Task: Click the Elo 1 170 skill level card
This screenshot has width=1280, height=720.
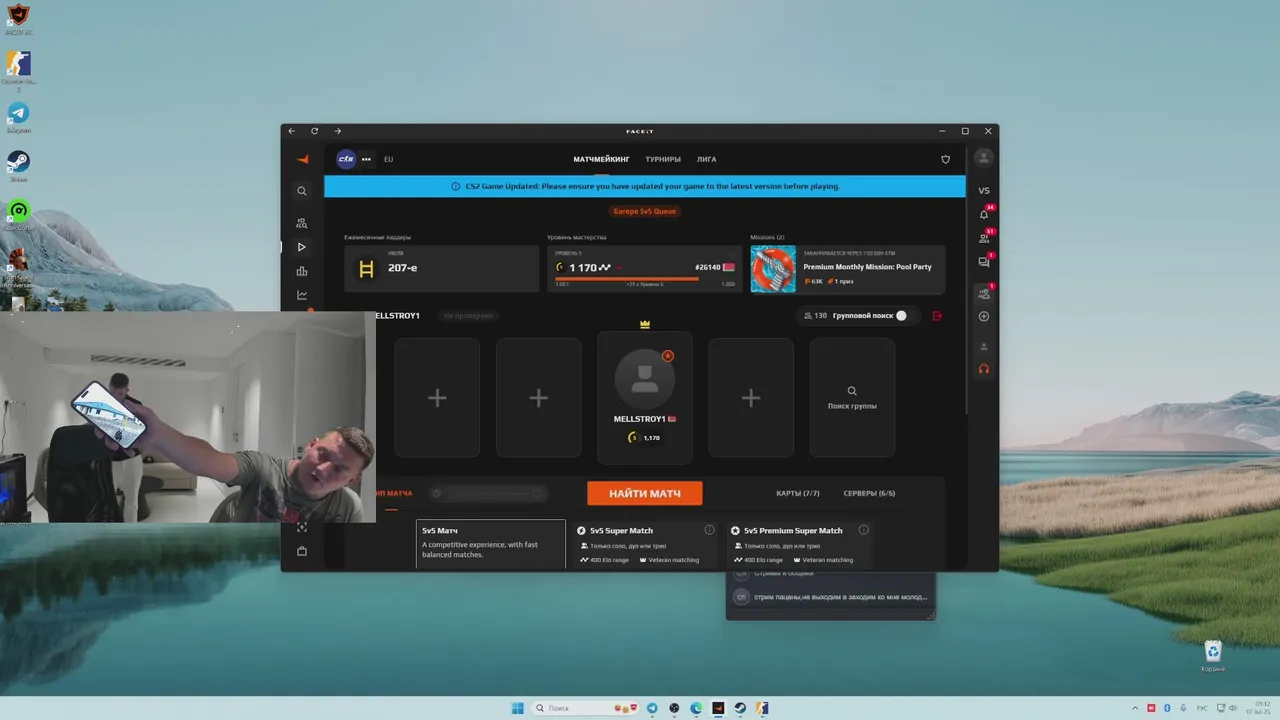Action: coord(644,268)
